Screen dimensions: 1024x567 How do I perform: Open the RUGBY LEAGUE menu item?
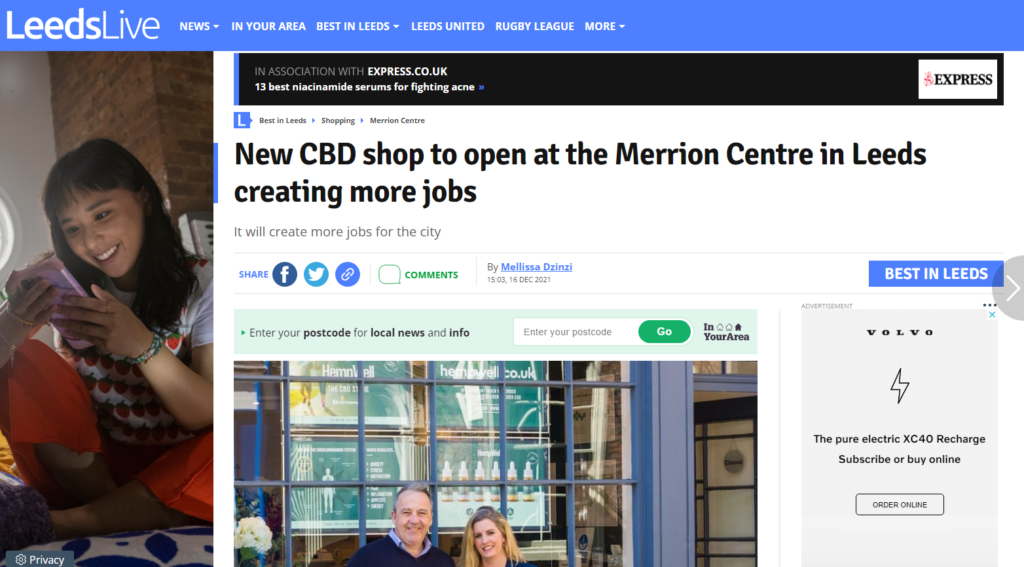coord(534,26)
